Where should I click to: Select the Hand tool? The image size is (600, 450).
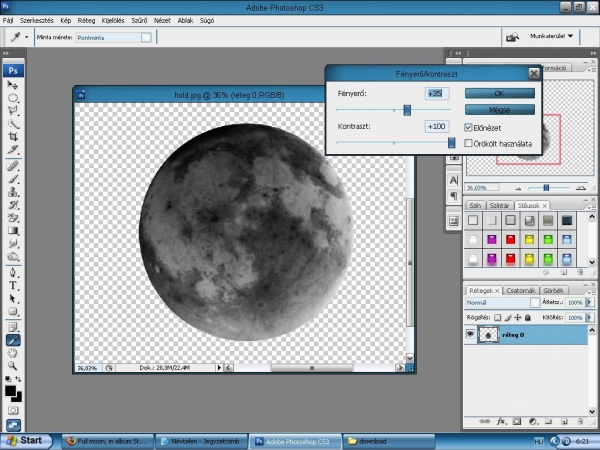click(13, 353)
